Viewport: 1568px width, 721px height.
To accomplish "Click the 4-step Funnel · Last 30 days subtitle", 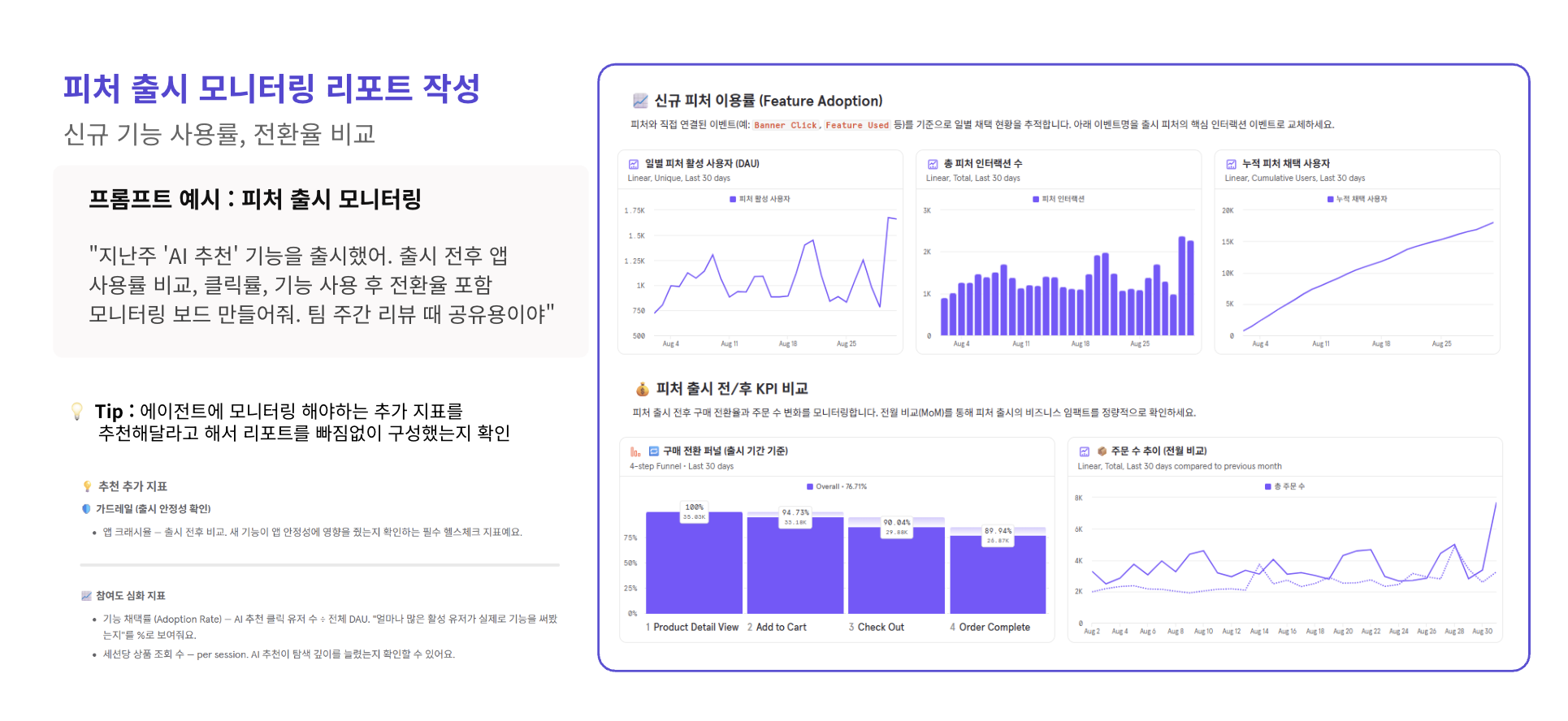I will [x=682, y=467].
